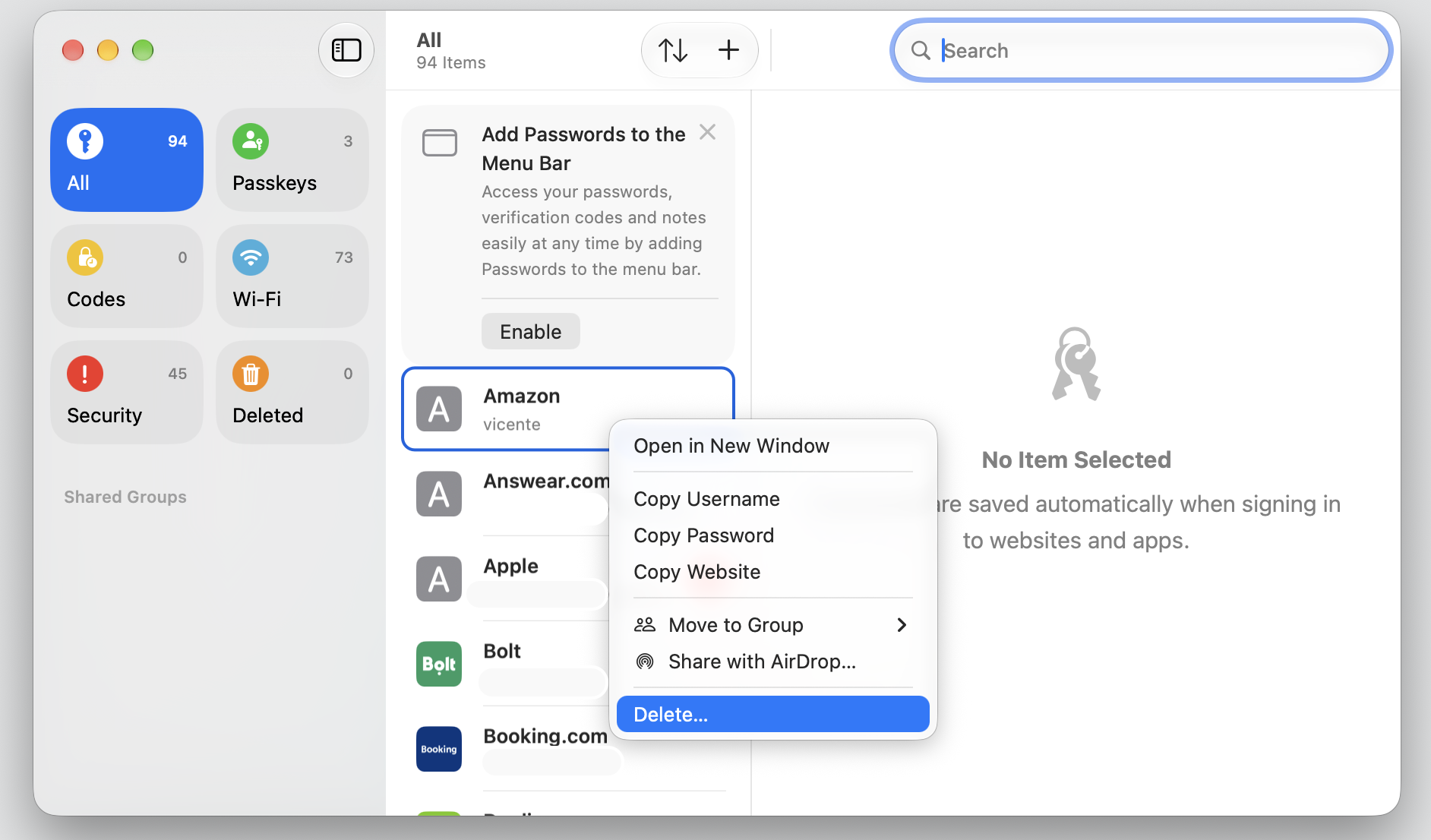
Task: Click the Enable button
Action: point(531,332)
